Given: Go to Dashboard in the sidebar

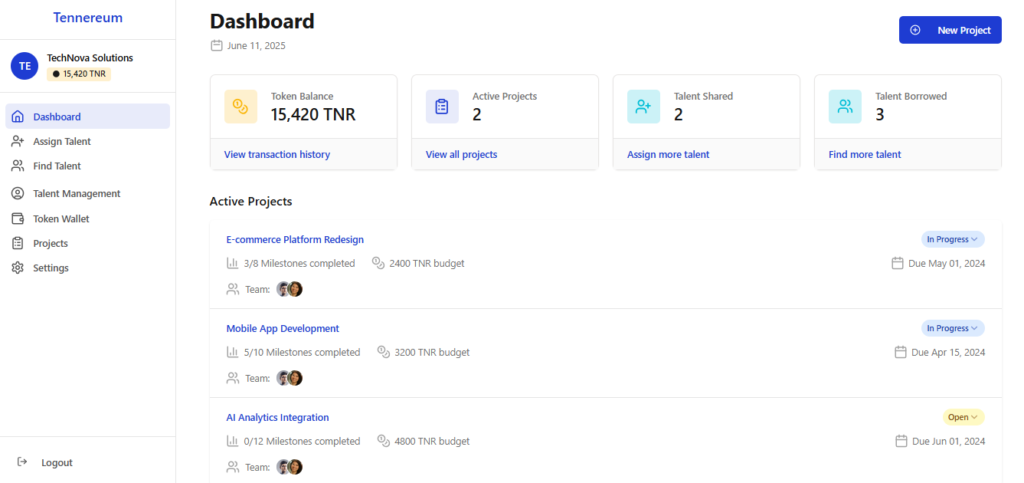Looking at the screenshot, I should pos(88,117).
